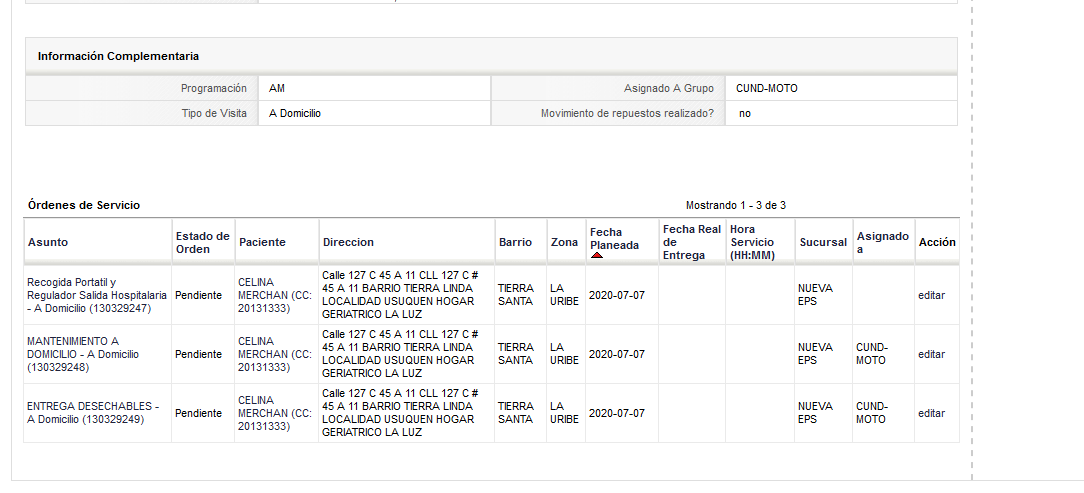Select LA URIBE in MANTENIMIENTO row

pyautogui.click(x=564, y=354)
